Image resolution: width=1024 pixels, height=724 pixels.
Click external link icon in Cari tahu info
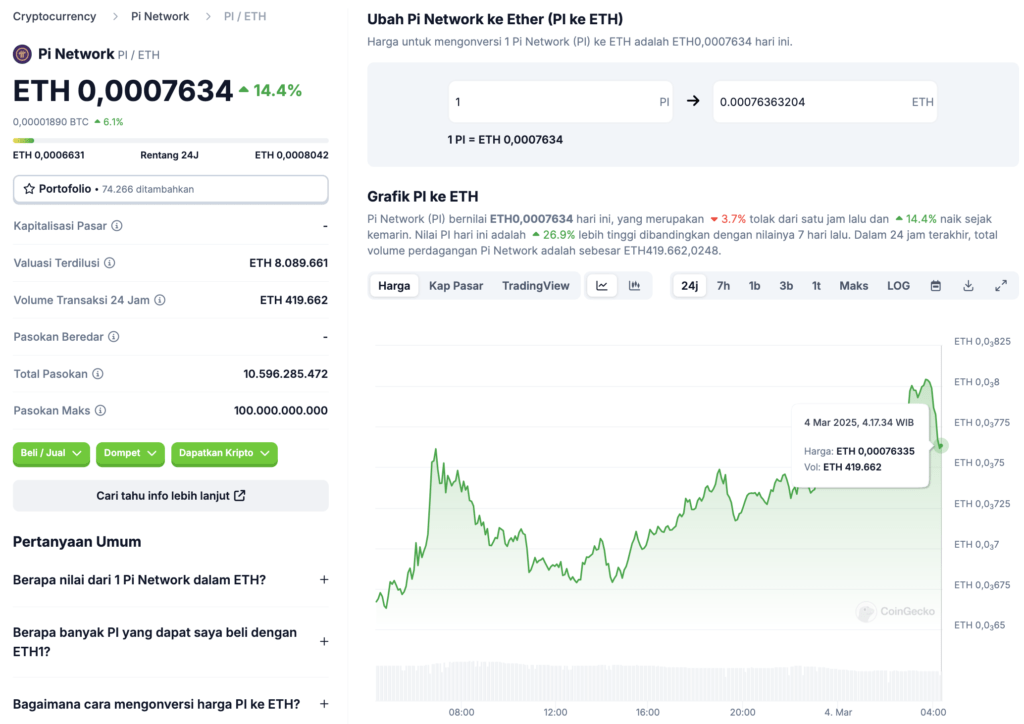(240, 496)
